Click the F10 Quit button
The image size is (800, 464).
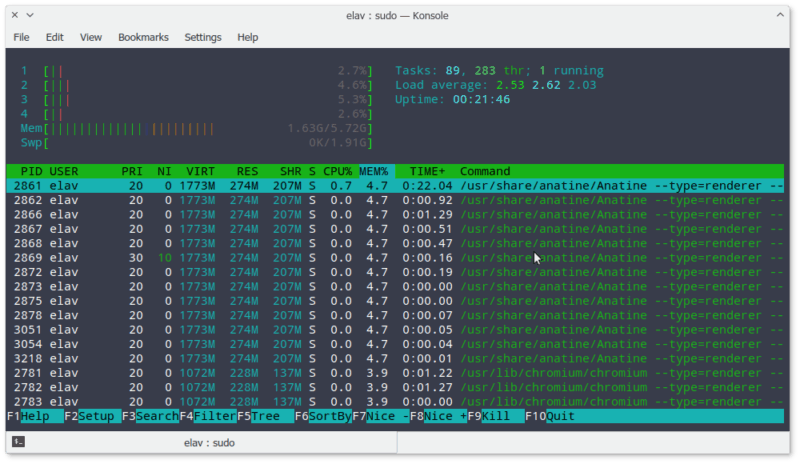(x=560, y=416)
